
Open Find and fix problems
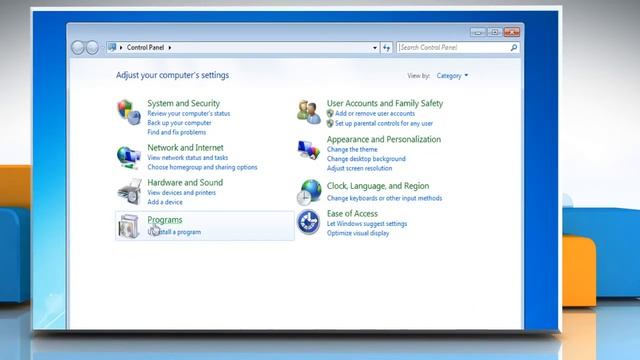tap(177, 132)
